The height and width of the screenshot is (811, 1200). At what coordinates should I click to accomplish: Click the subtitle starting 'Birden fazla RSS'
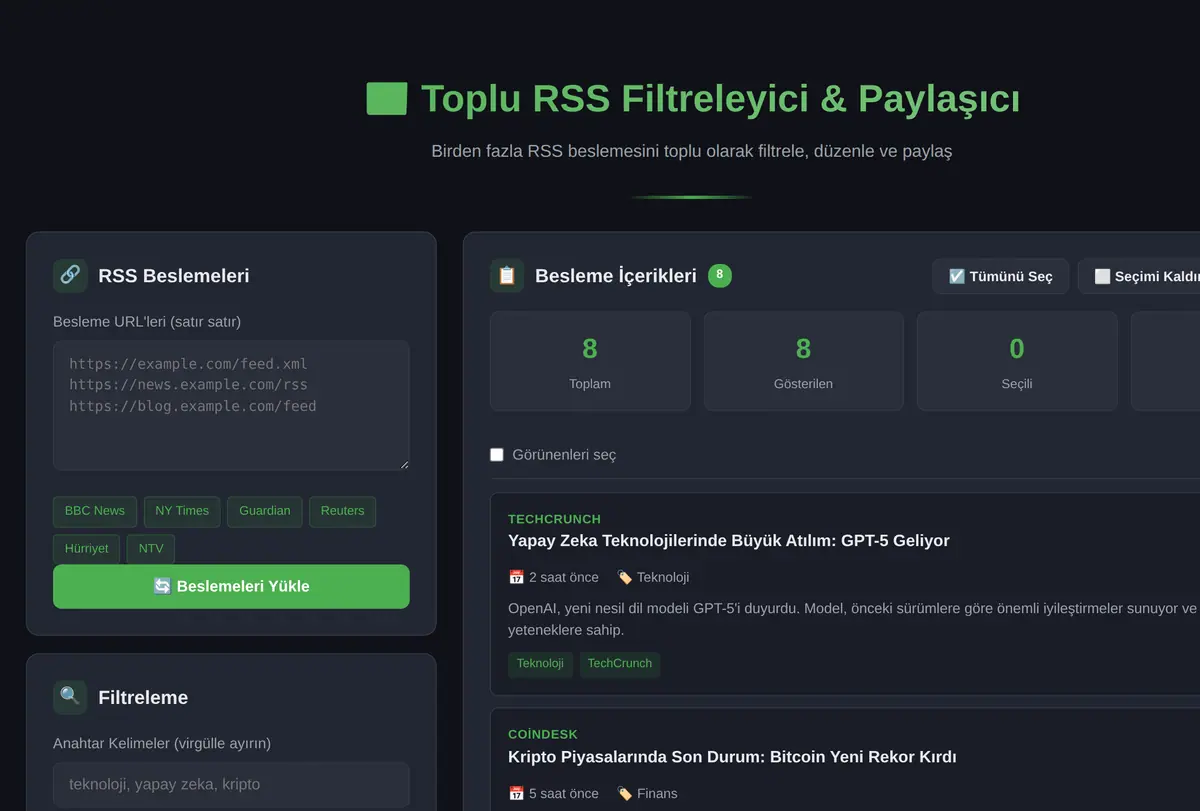(692, 152)
